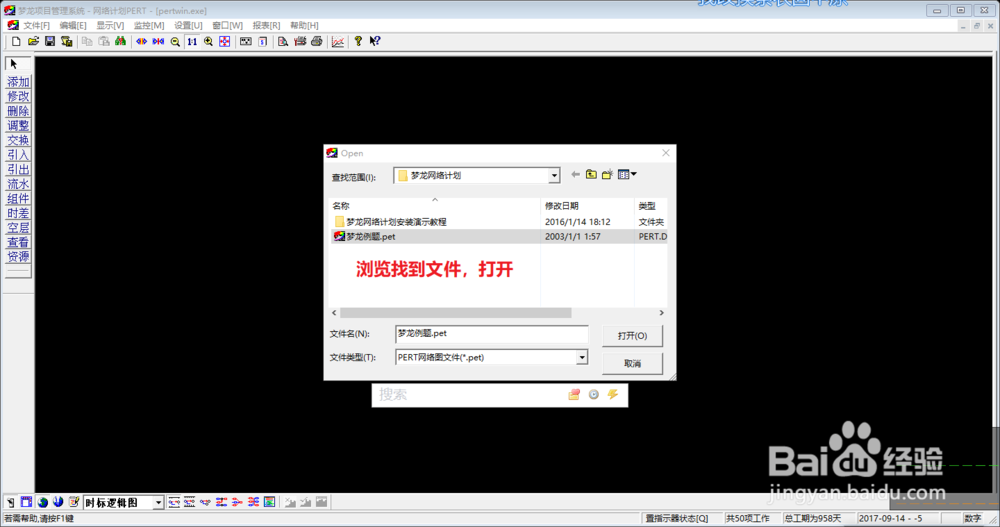
Task: Click the fit-to-window arrows icon
Action: [x=225, y=41]
